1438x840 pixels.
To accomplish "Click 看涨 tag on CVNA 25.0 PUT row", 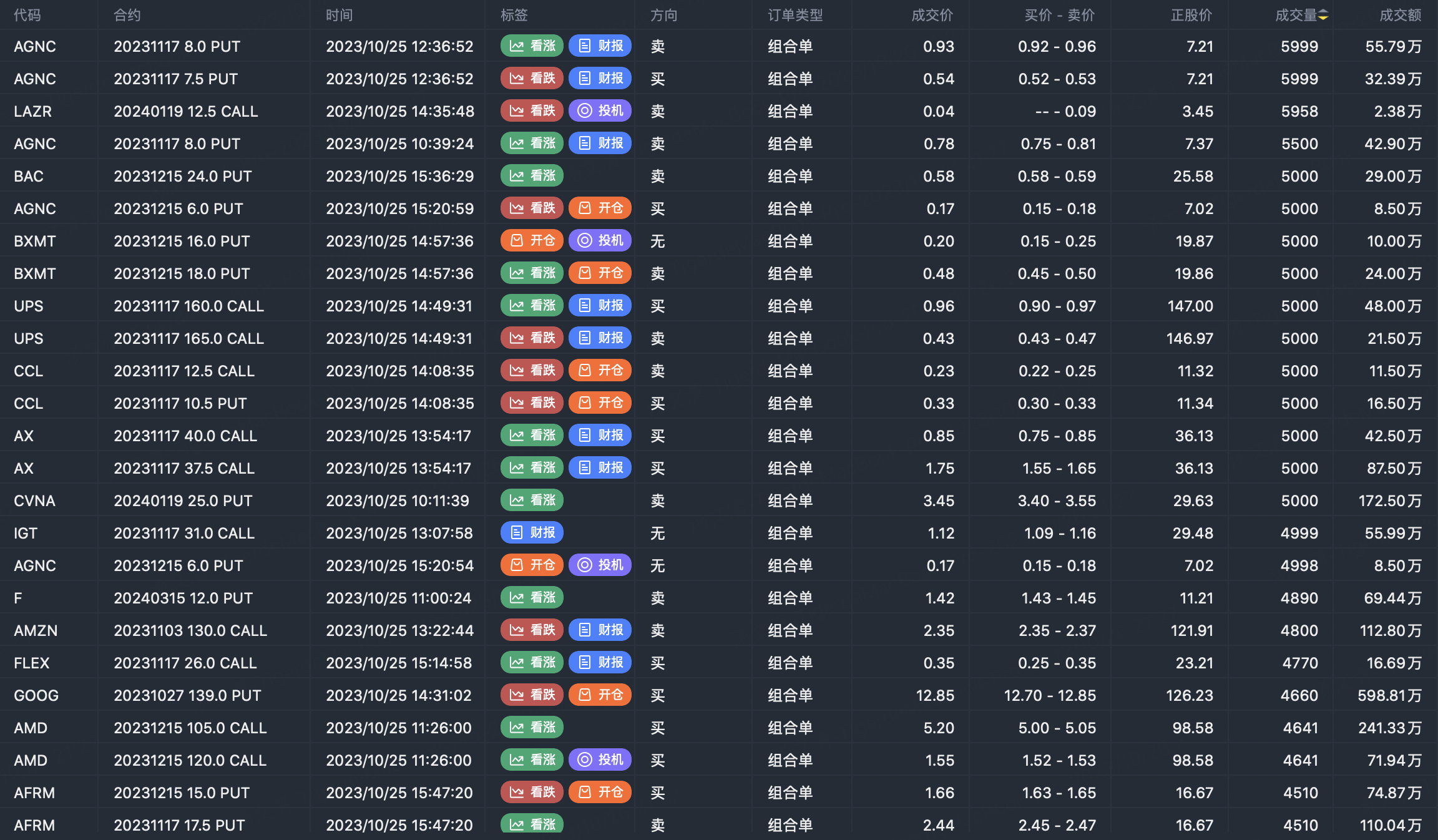I will pyautogui.click(x=532, y=501).
